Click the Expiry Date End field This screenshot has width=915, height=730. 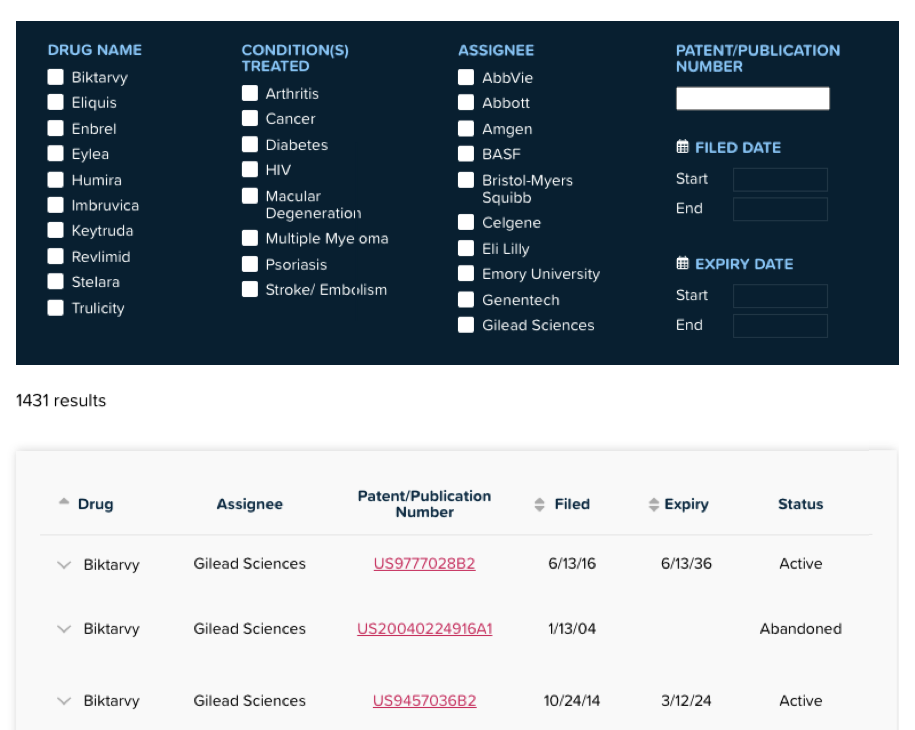click(780, 326)
